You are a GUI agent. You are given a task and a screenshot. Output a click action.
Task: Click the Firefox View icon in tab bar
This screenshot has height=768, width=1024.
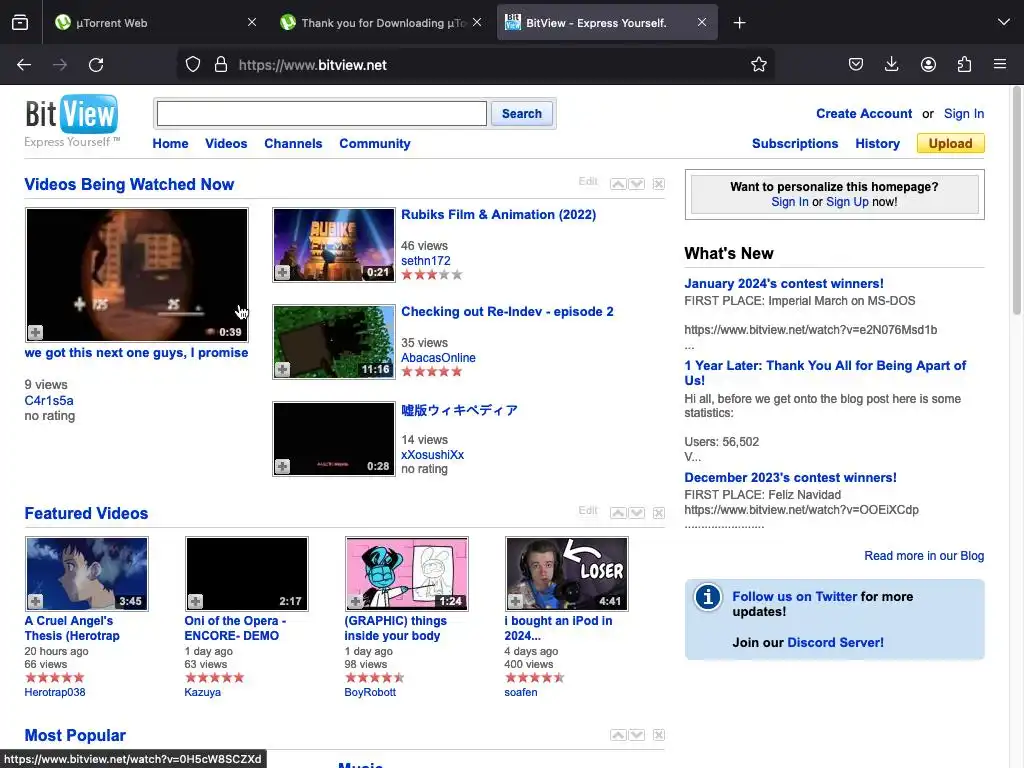[x=20, y=23]
